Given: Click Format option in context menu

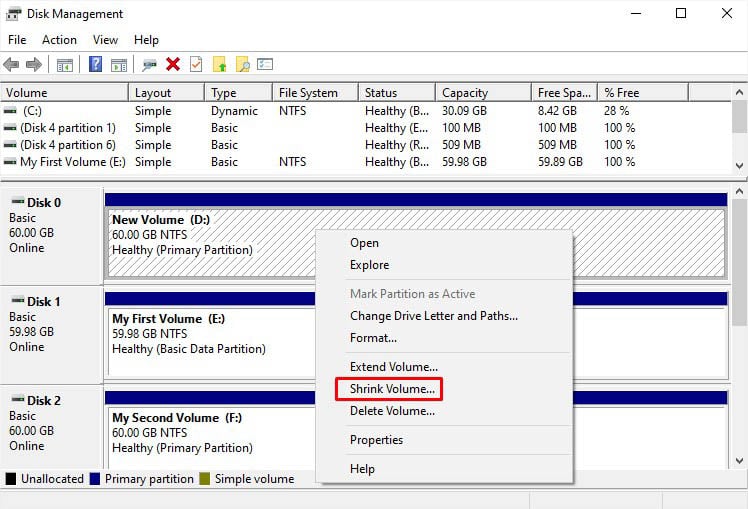Looking at the screenshot, I should (x=373, y=338).
